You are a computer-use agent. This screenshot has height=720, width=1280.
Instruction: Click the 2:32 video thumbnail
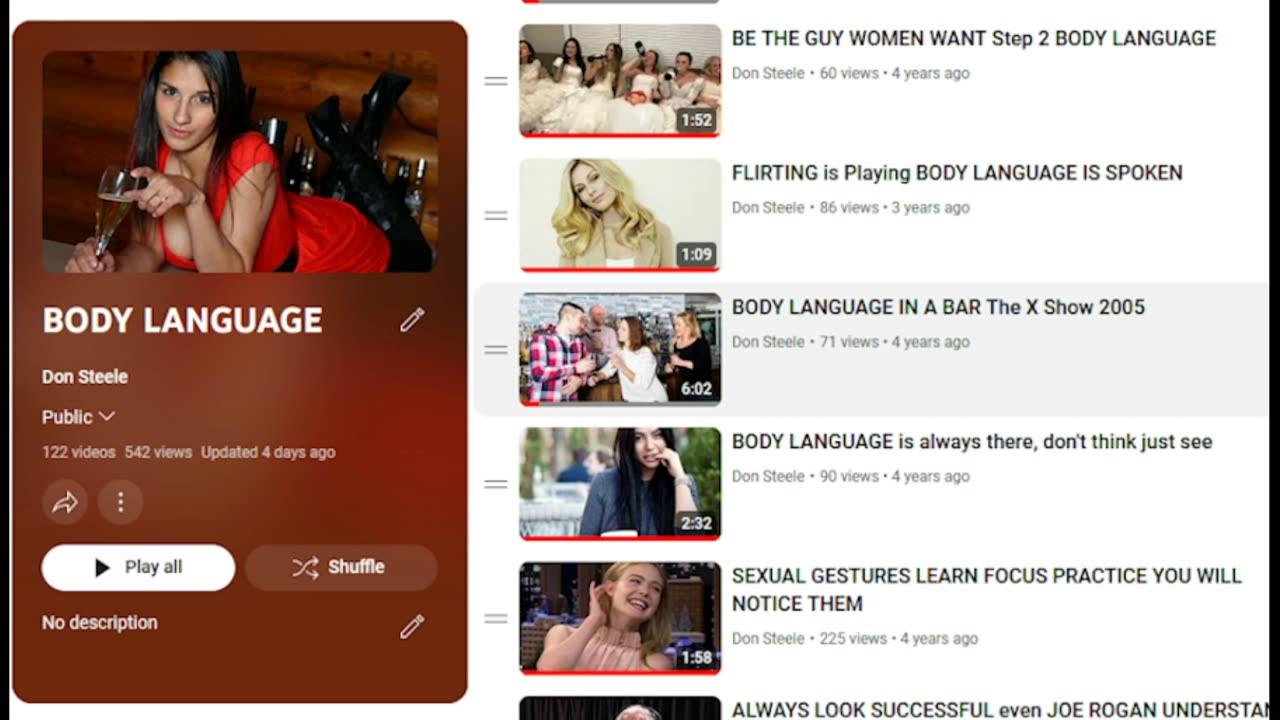[x=620, y=484]
